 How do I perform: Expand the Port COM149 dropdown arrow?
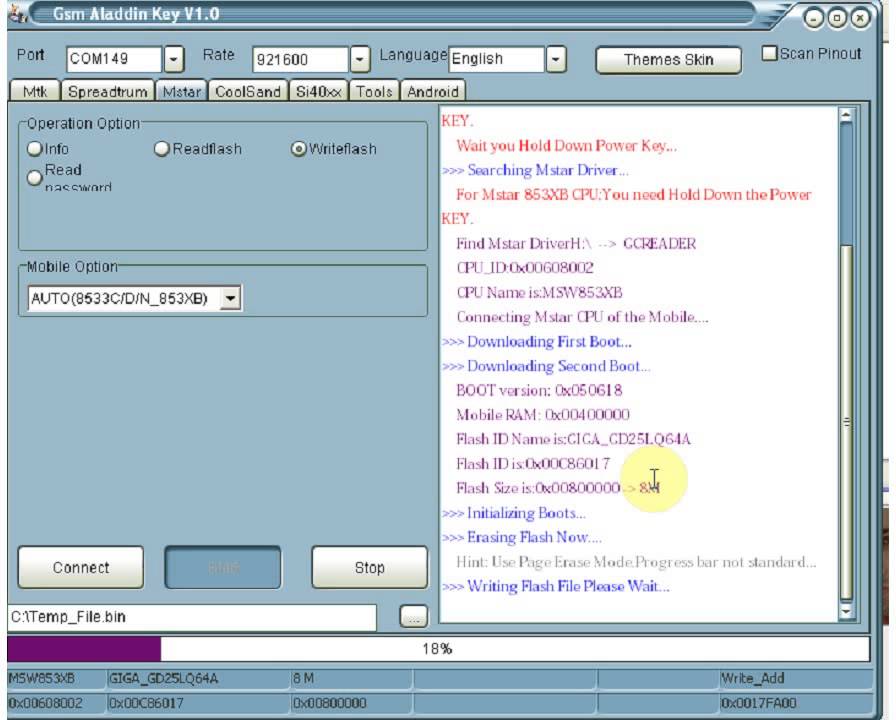[174, 59]
